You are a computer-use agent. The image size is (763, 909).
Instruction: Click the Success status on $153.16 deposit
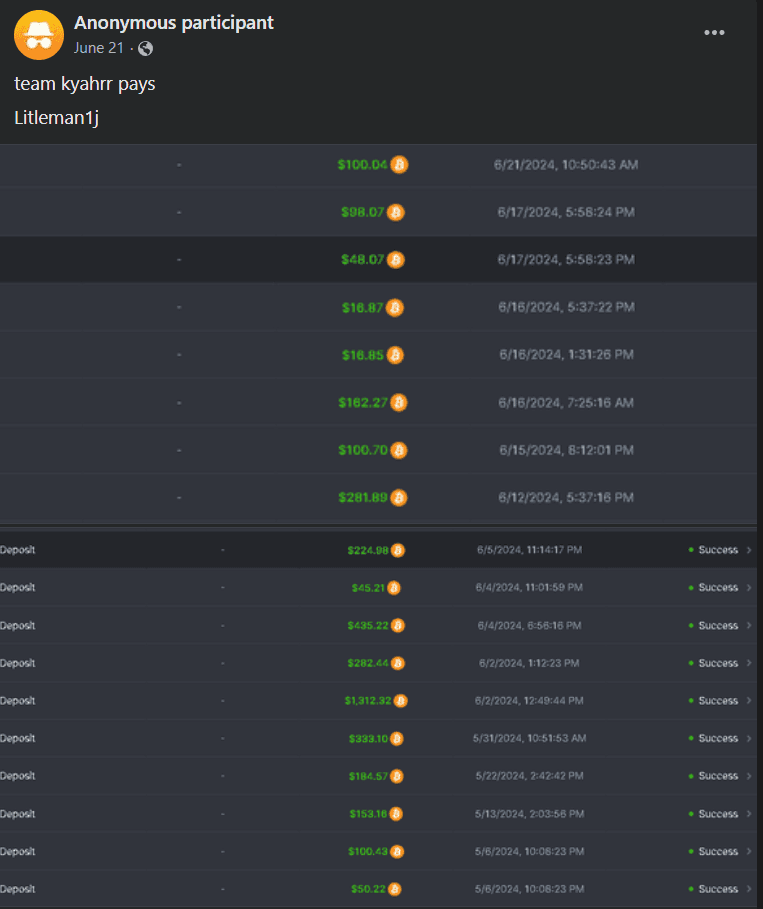713,814
